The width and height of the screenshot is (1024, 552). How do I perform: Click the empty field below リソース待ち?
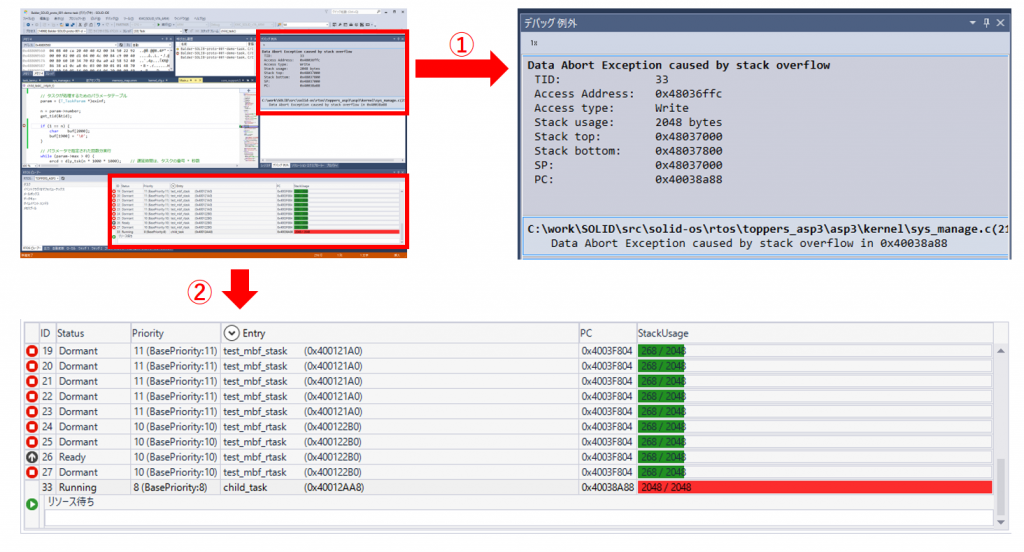click(518, 517)
